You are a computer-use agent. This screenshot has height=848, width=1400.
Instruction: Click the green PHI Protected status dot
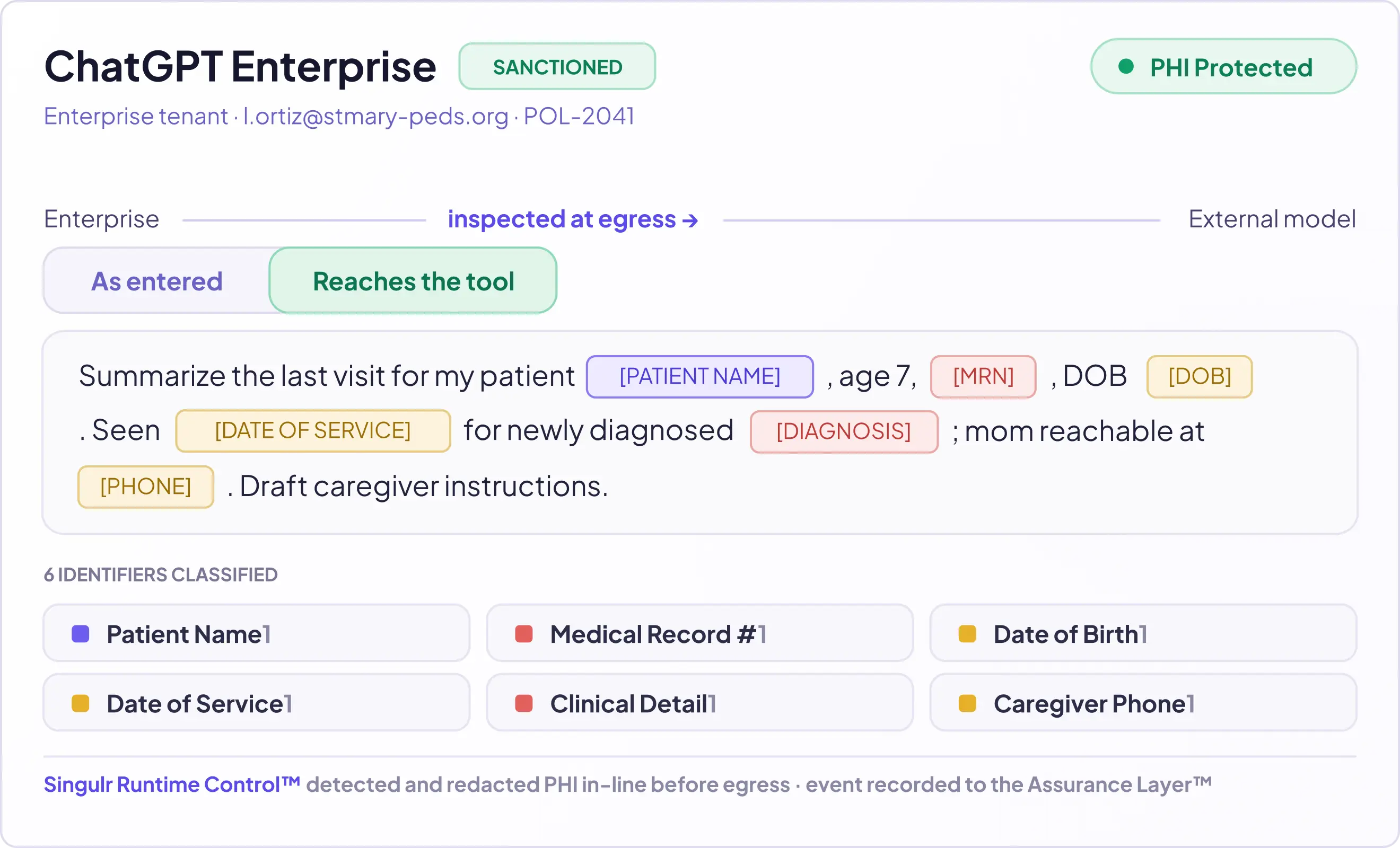1125,66
